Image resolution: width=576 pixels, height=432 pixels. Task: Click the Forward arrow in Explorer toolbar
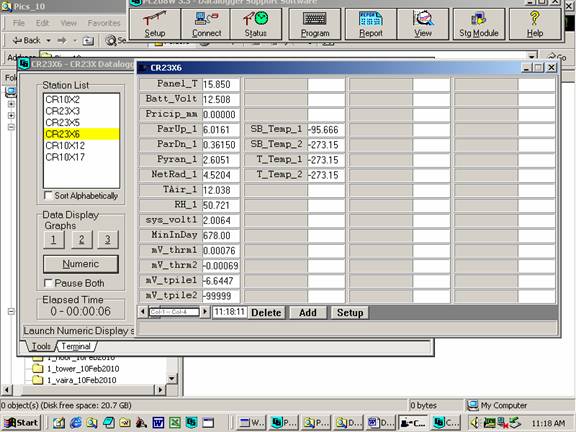pos(62,40)
